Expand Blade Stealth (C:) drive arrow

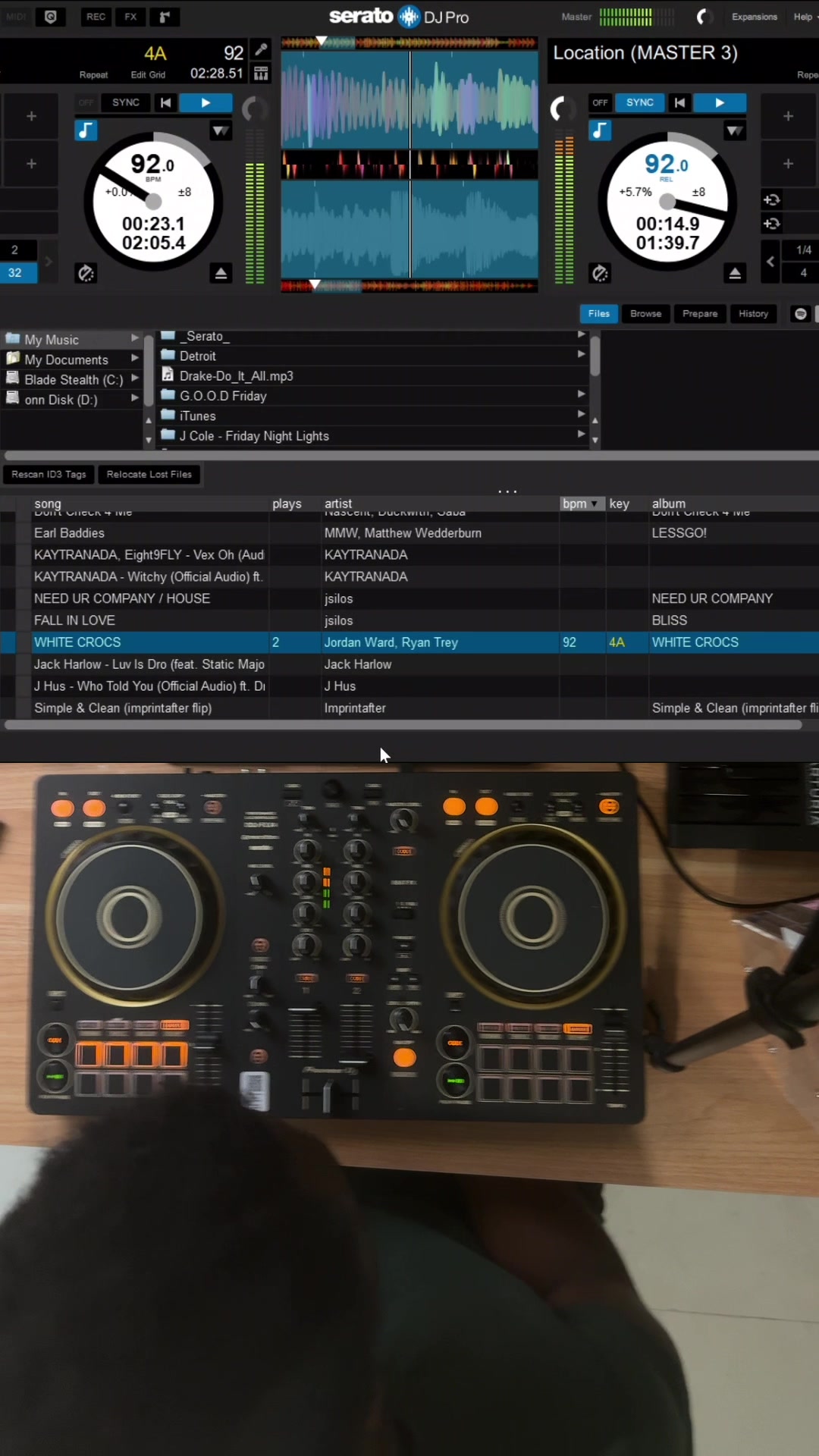pos(135,378)
